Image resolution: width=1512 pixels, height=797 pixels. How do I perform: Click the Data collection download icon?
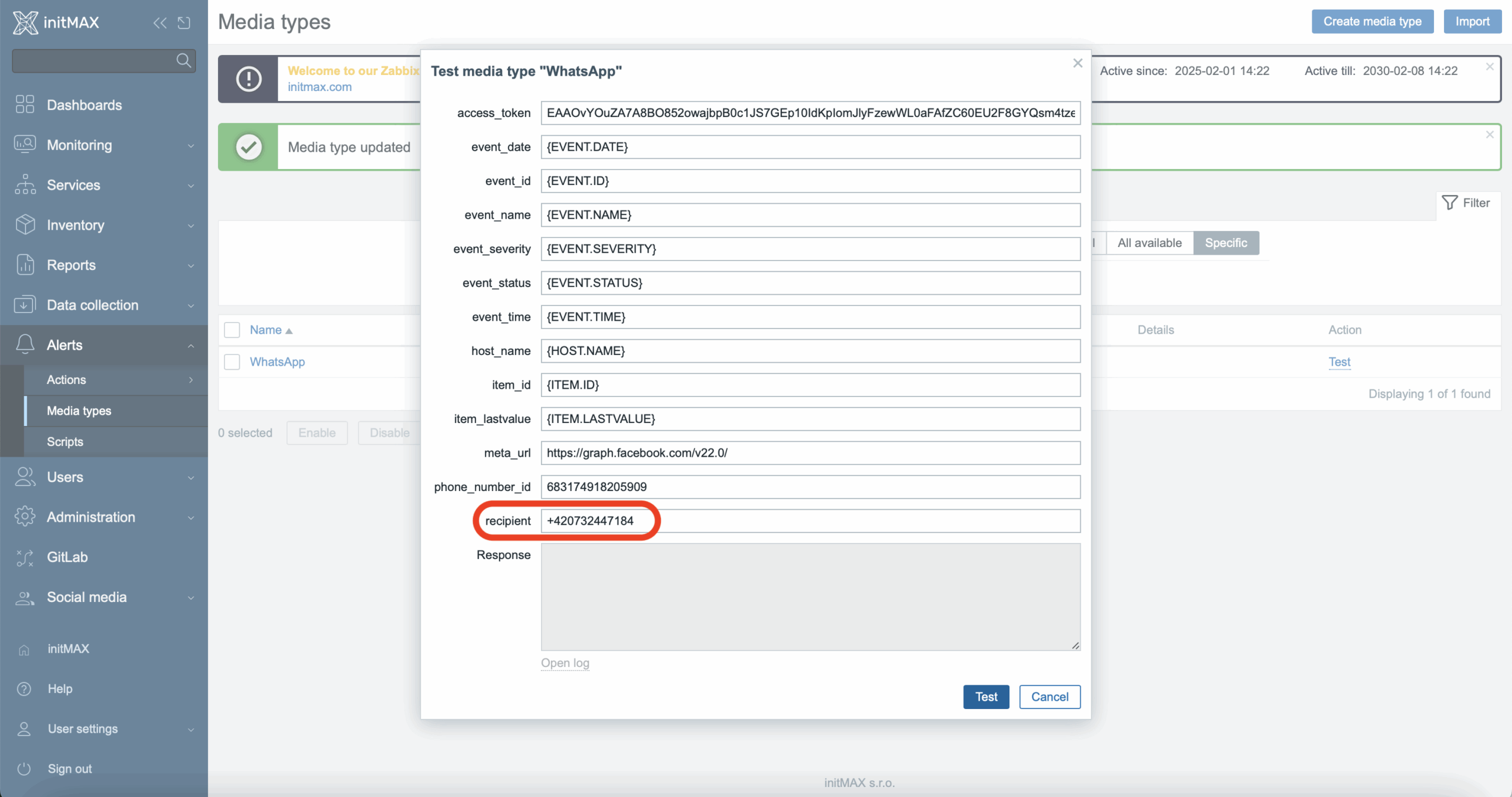click(25, 305)
